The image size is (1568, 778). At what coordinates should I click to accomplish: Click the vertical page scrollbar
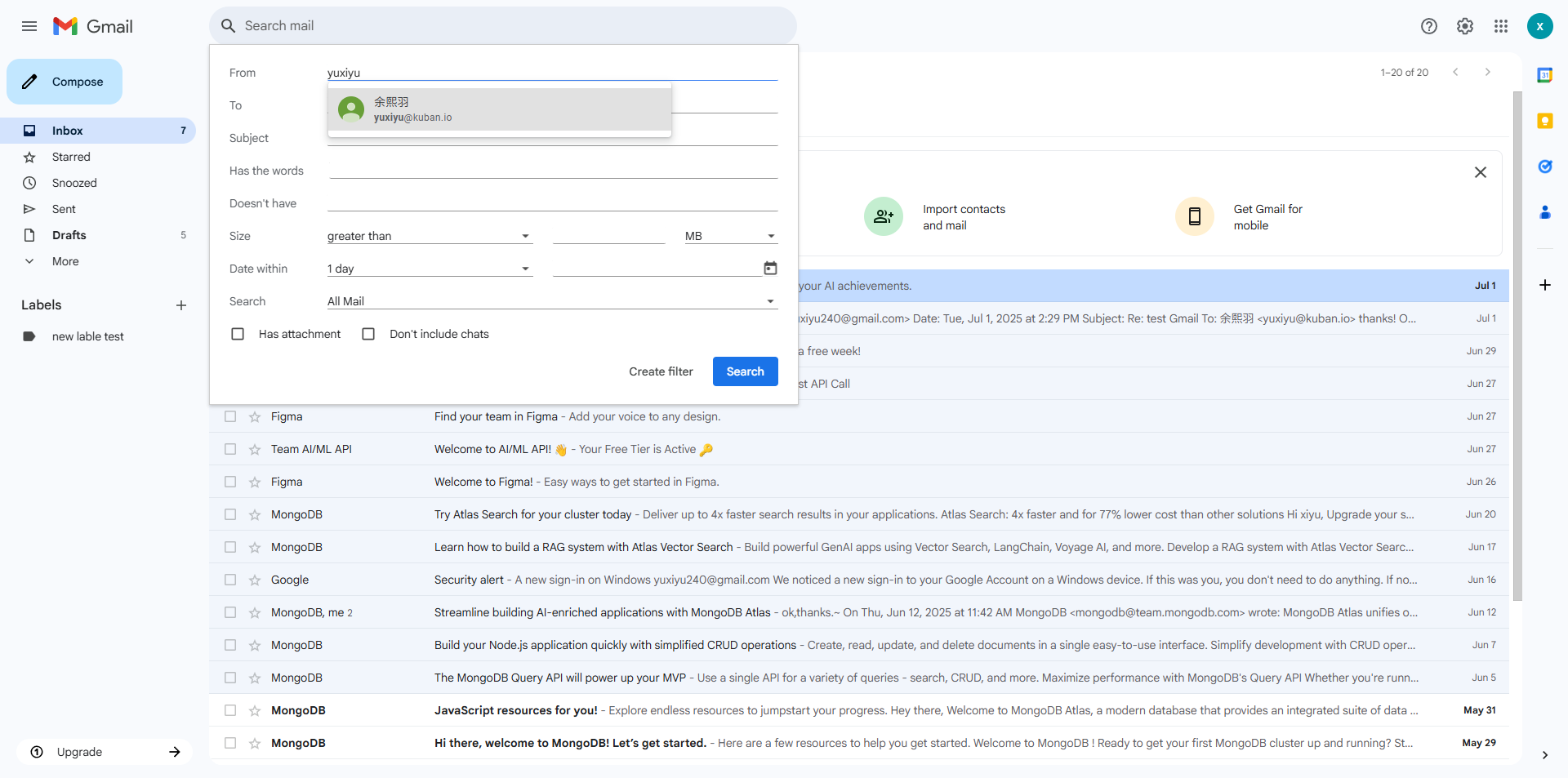coord(1517,346)
